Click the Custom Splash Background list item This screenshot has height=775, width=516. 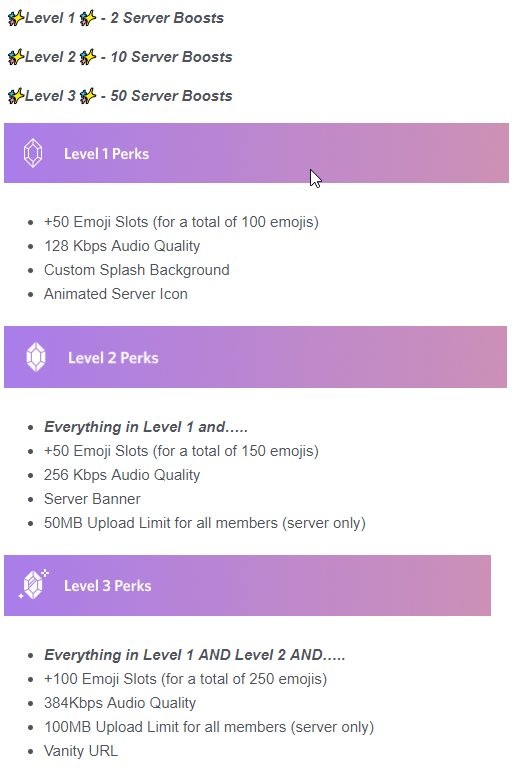(136, 270)
